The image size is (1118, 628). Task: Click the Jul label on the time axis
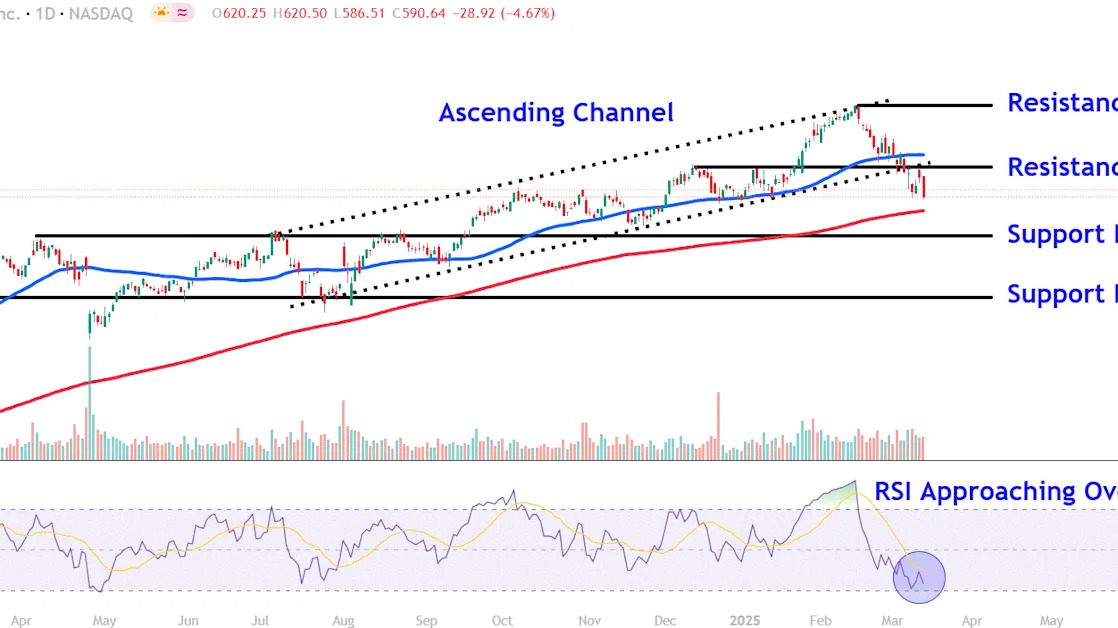260,621
